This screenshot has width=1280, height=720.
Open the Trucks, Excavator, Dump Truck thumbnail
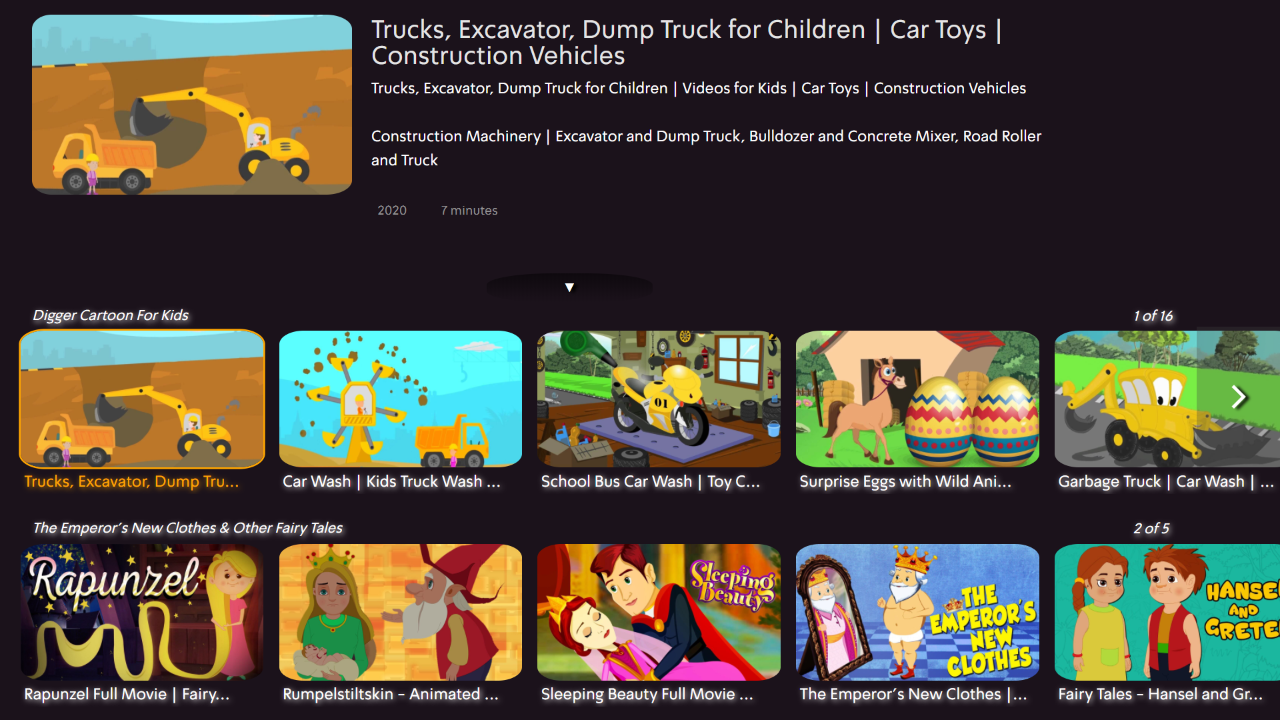[142, 399]
